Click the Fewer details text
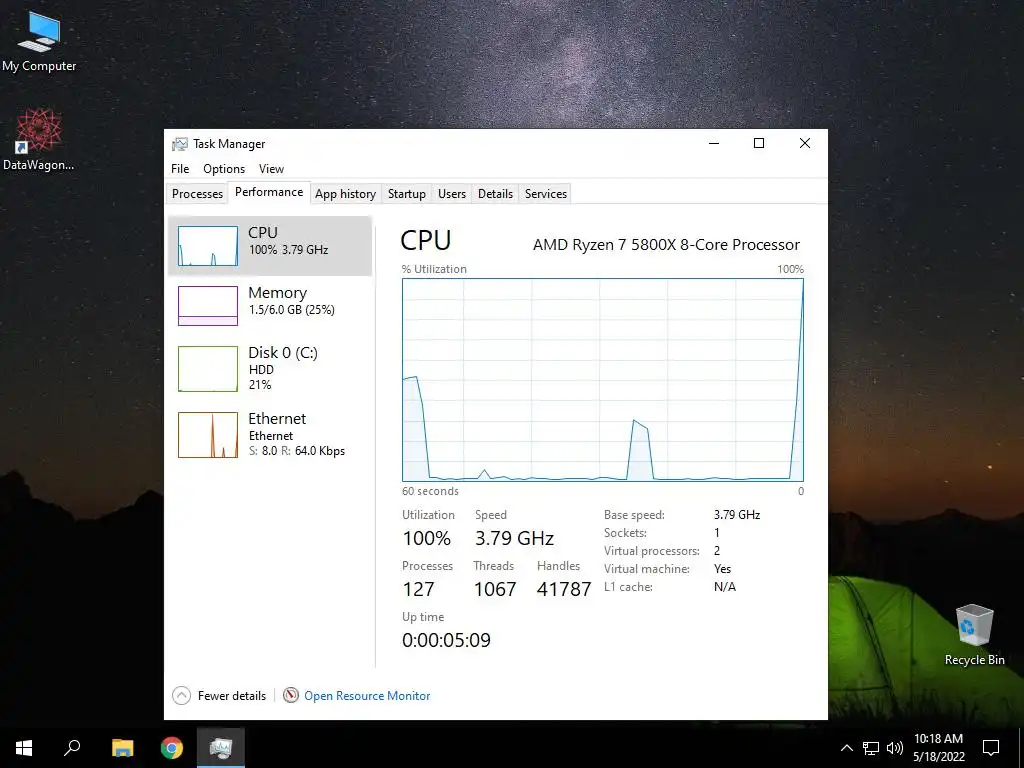The width and height of the screenshot is (1024, 768). coord(232,696)
